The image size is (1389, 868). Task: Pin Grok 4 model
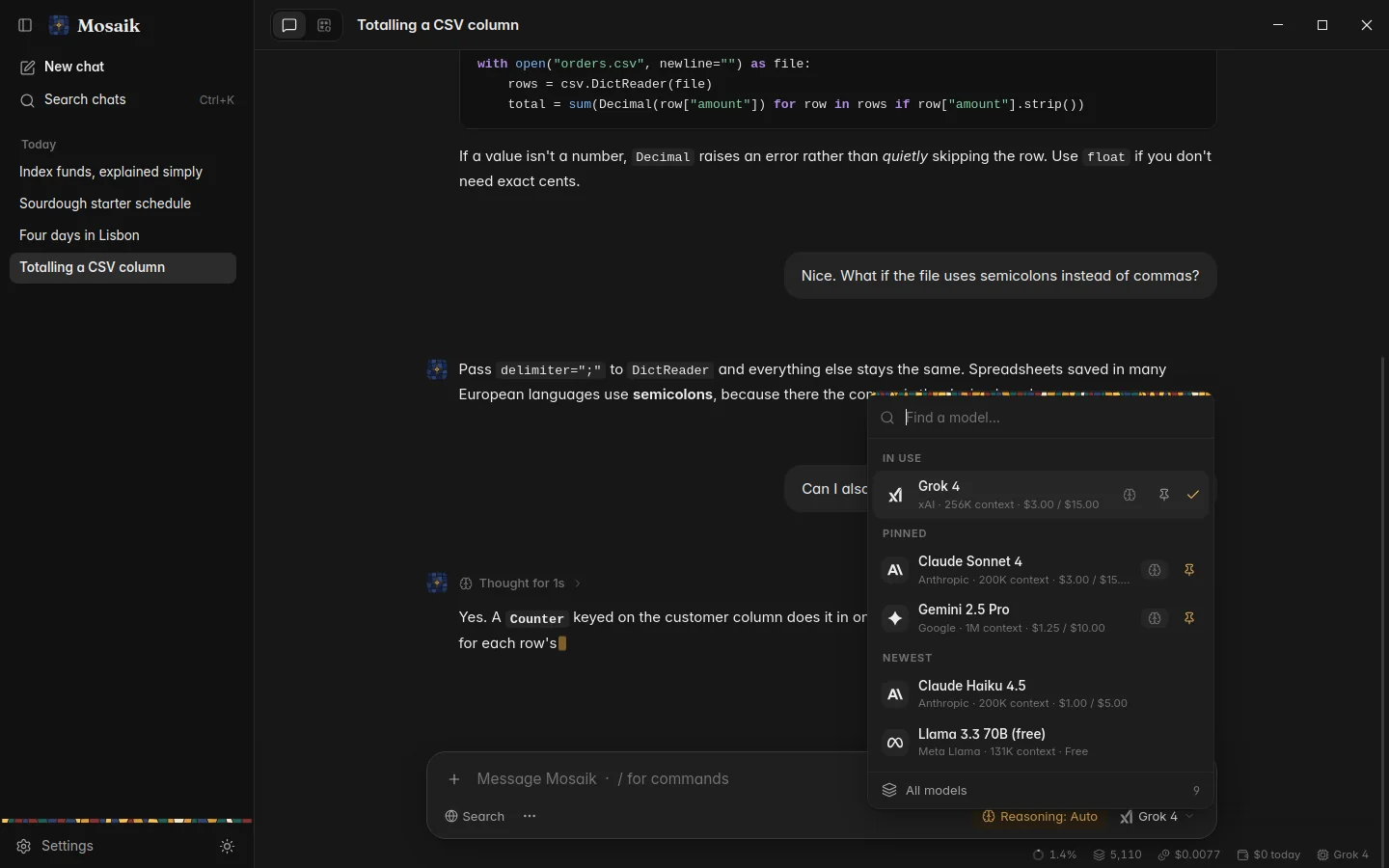coord(1164,495)
